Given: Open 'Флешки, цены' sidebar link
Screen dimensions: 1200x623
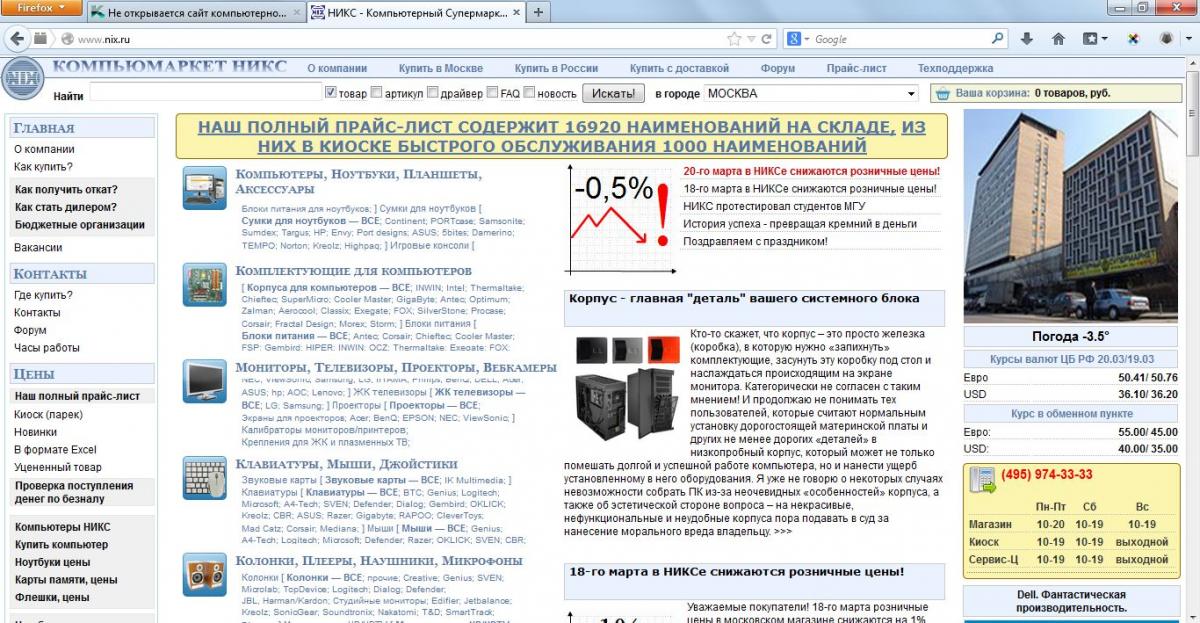Looking at the screenshot, I should 52,597.
